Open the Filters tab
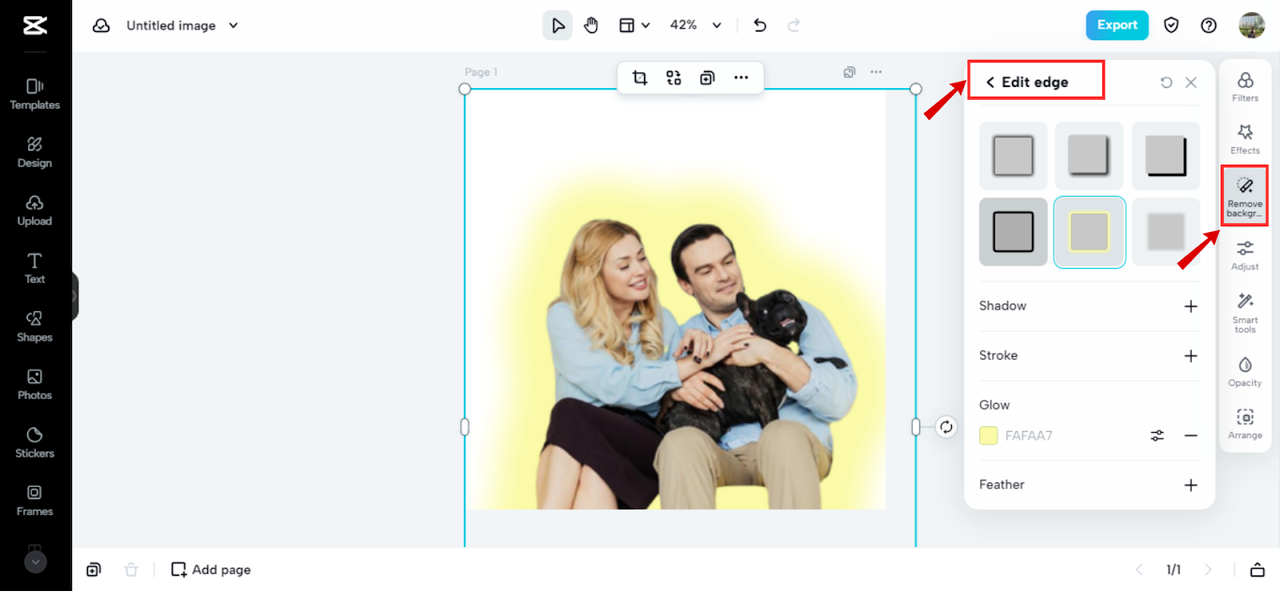Image resolution: width=1280 pixels, height=595 pixels. (1245, 86)
